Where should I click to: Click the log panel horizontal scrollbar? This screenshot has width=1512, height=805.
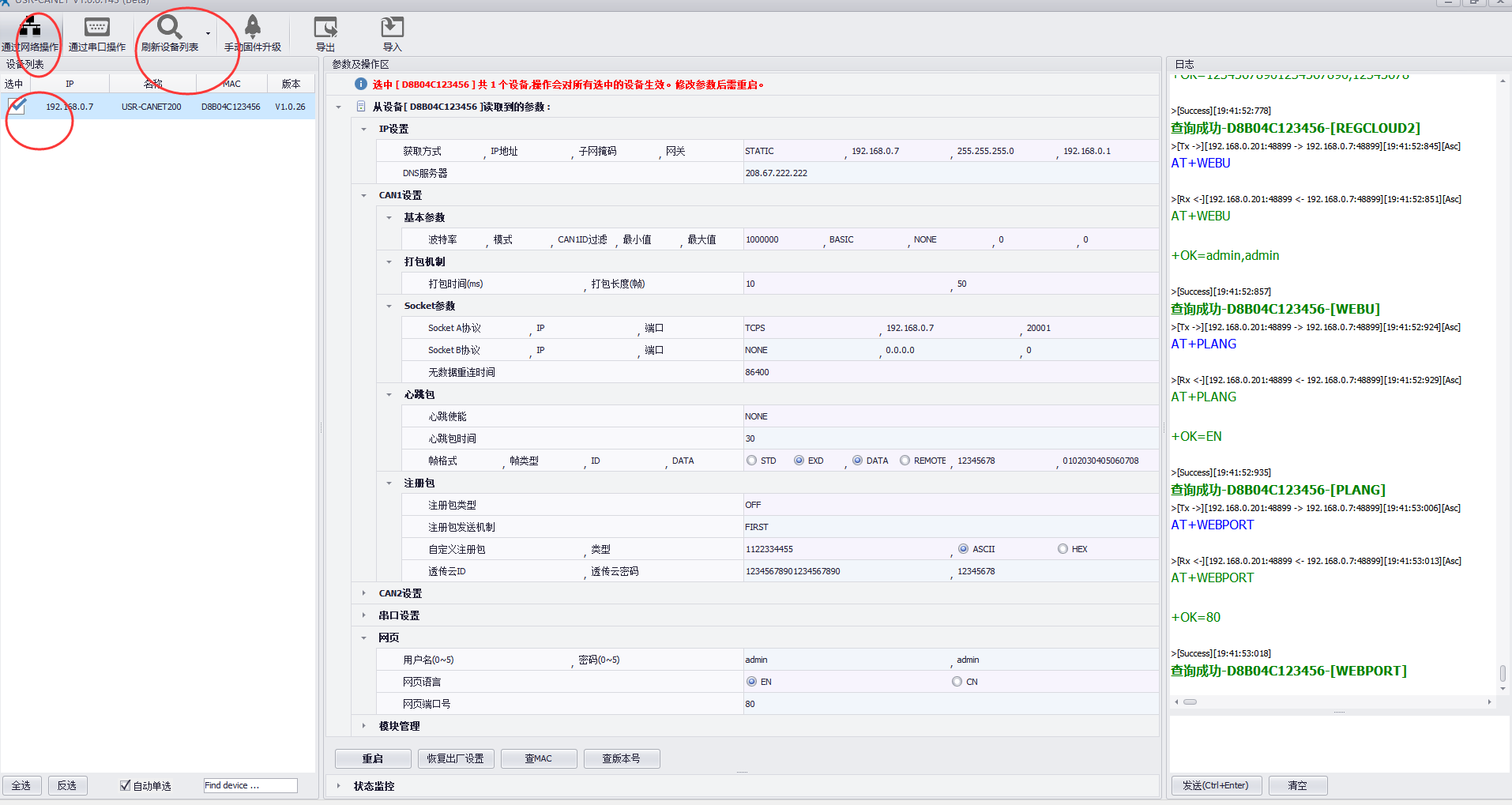[1190, 702]
